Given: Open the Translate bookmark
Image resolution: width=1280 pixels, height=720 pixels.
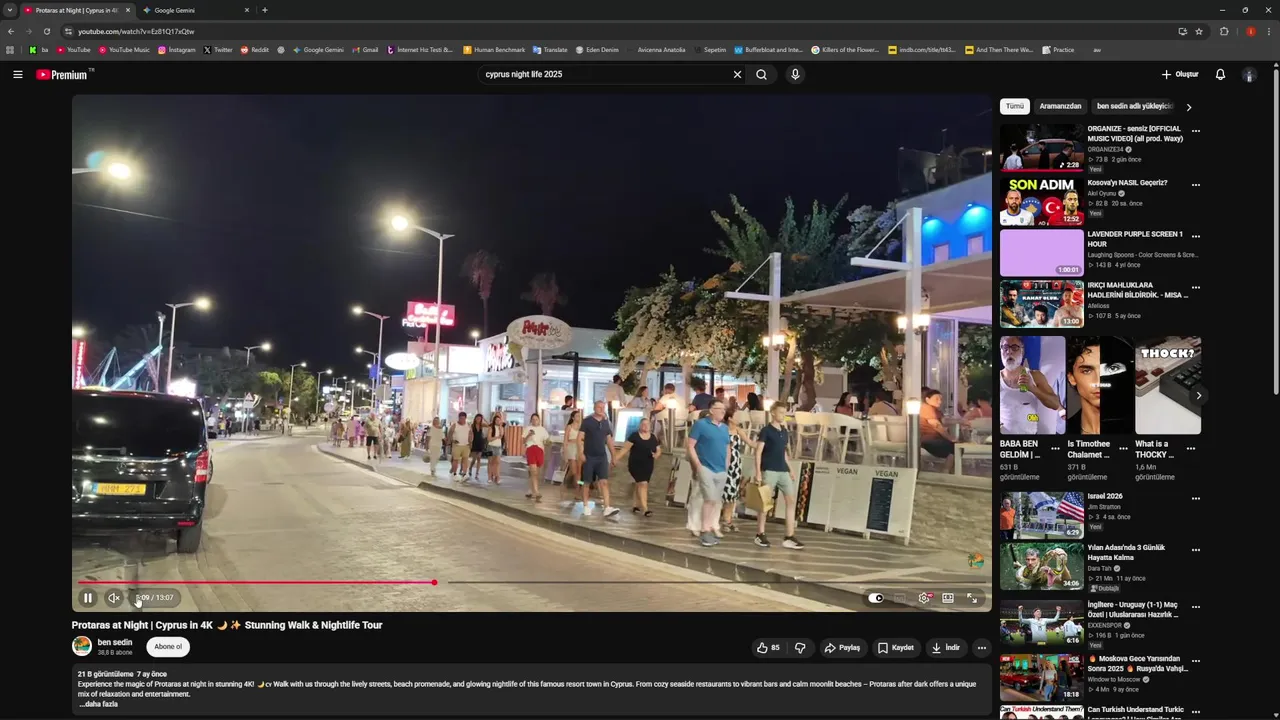Looking at the screenshot, I should click(550, 49).
